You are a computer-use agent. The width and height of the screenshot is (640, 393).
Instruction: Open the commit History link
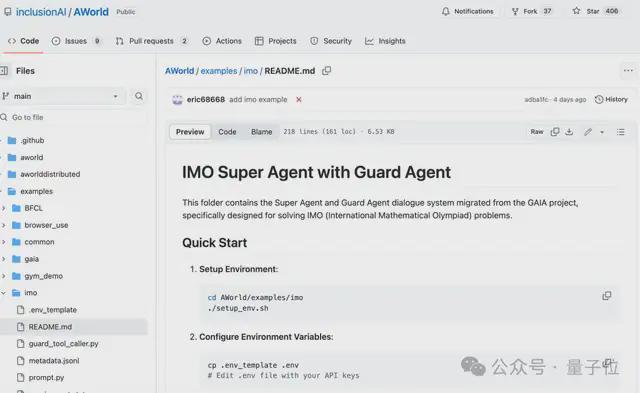[x=611, y=100]
